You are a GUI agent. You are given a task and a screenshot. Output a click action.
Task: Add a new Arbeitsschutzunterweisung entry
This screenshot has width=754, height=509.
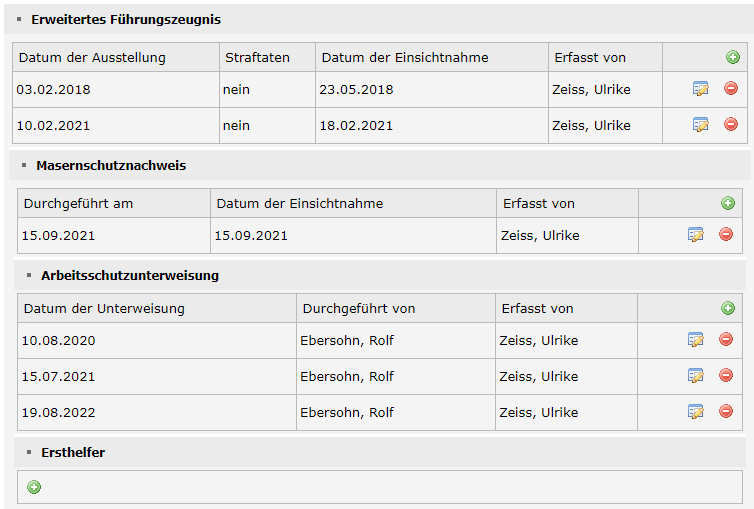(728, 308)
